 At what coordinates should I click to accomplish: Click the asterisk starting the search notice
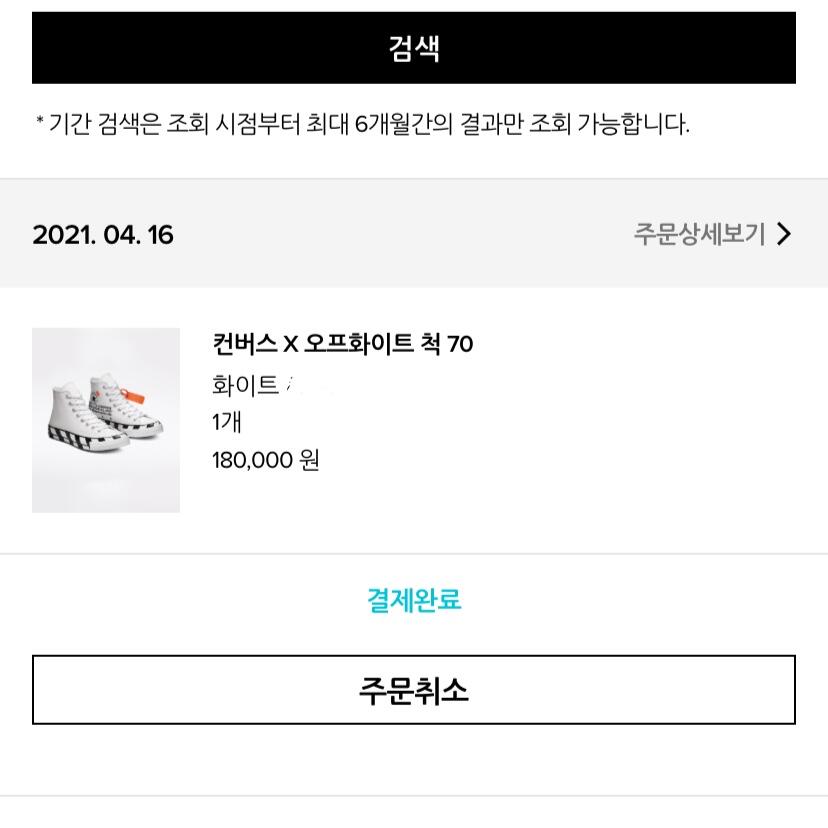(40, 122)
